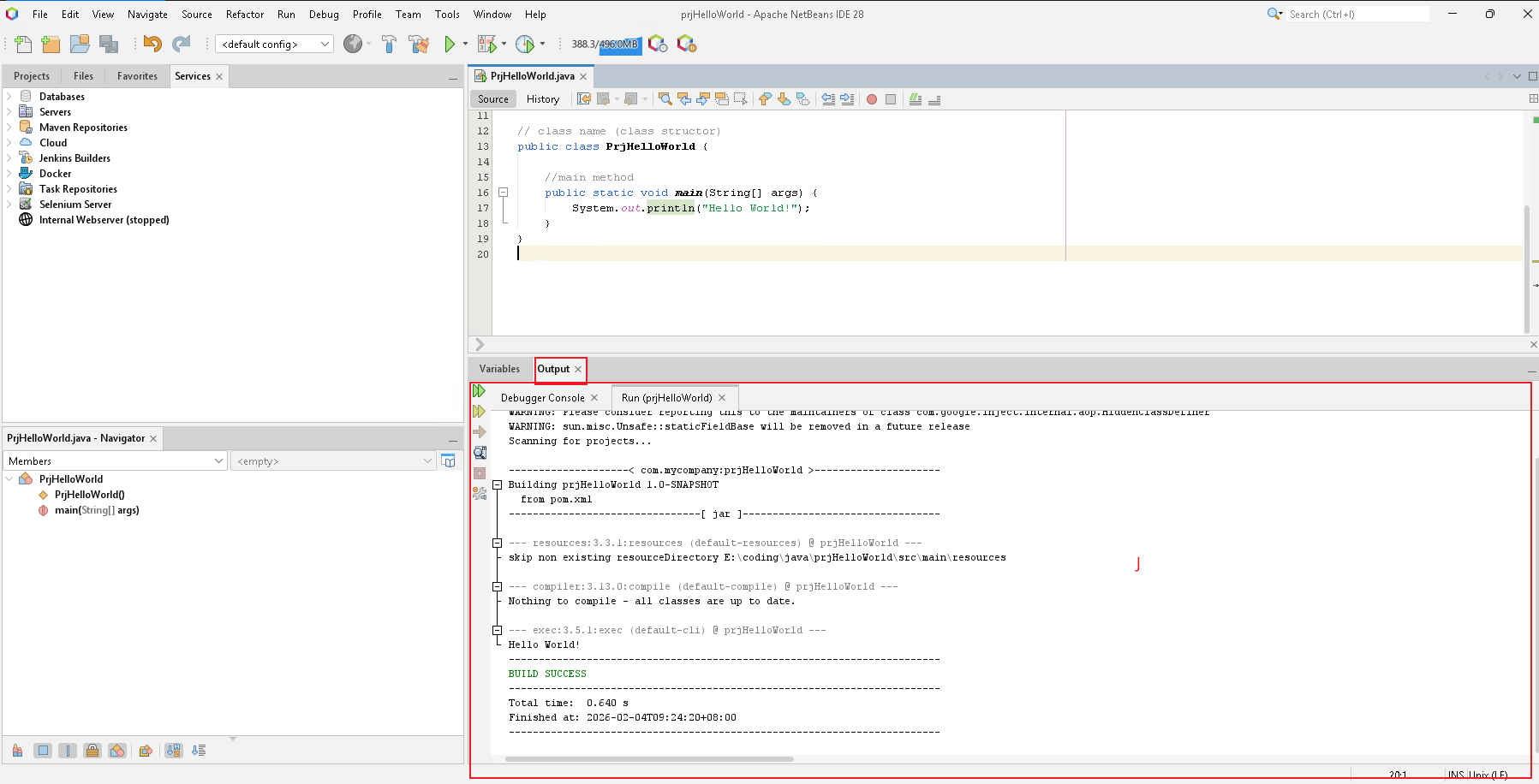Close the PrjHelloWorld.java editor tab
This screenshot has height=784, width=1539.
[x=583, y=76]
